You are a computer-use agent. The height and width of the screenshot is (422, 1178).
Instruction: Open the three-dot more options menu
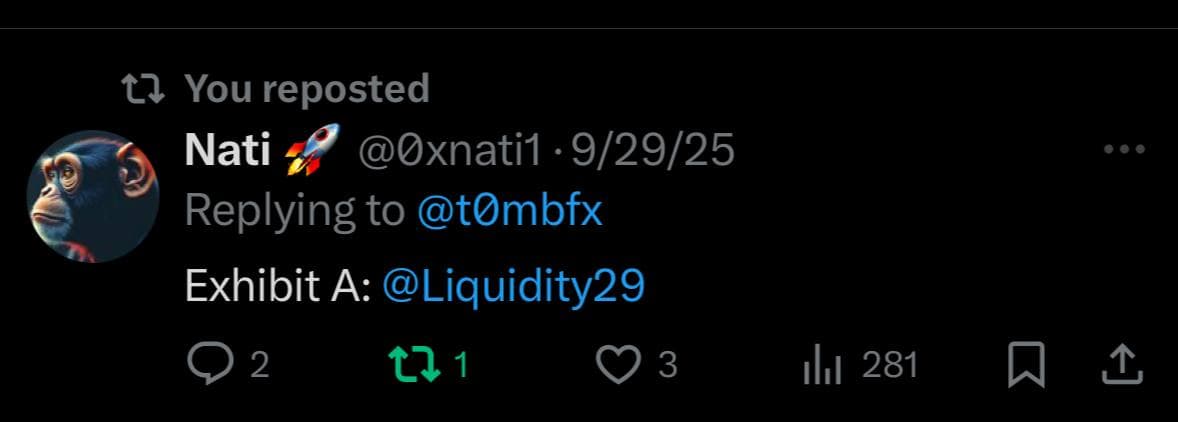1124,150
